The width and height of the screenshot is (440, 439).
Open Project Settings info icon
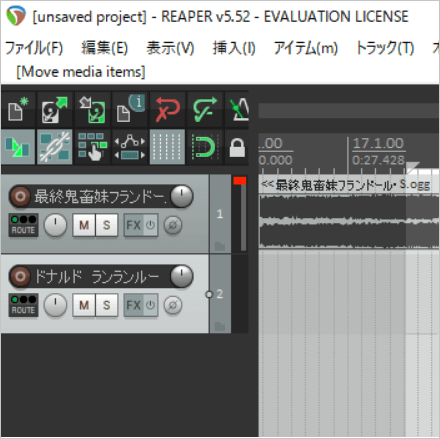(130, 110)
